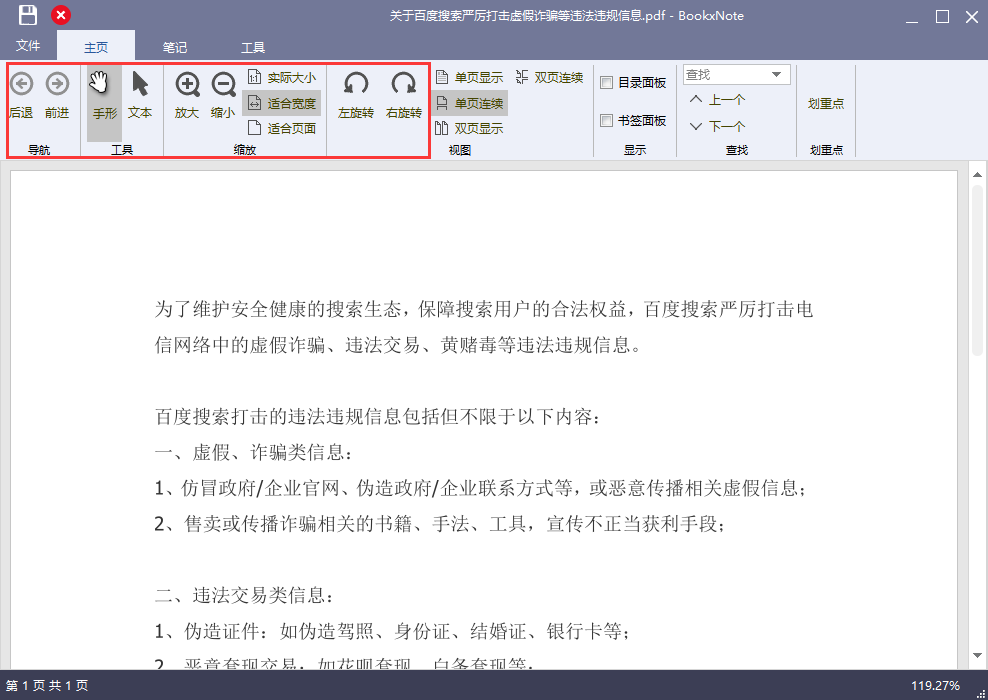This screenshot has width=988, height=700.
Task: Select the 手形 hand tool
Action: click(x=105, y=103)
